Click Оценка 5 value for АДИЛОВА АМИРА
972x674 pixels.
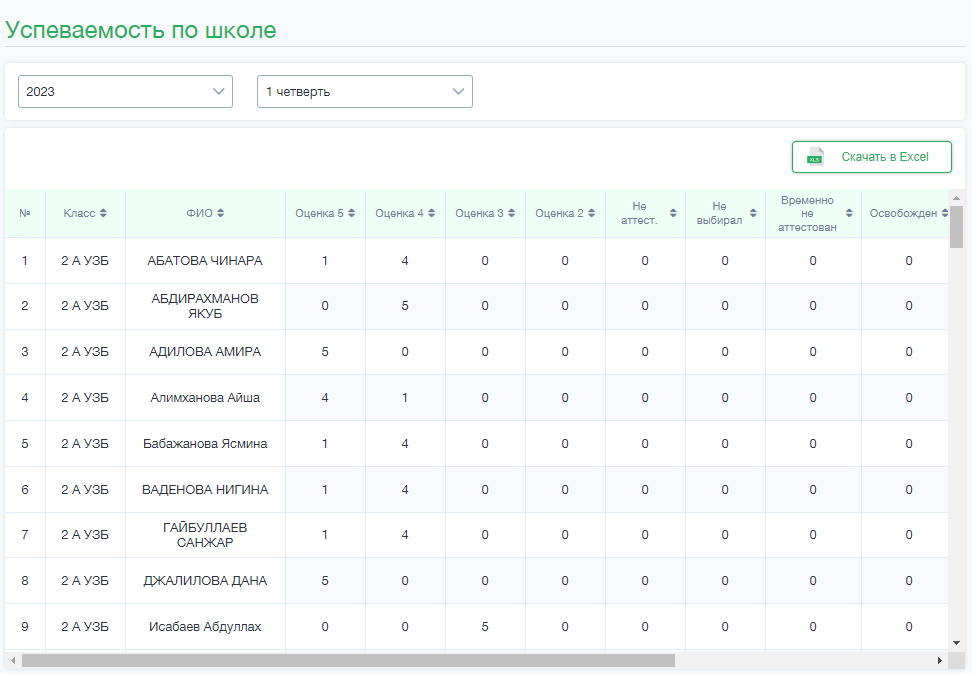[x=325, y=352]
